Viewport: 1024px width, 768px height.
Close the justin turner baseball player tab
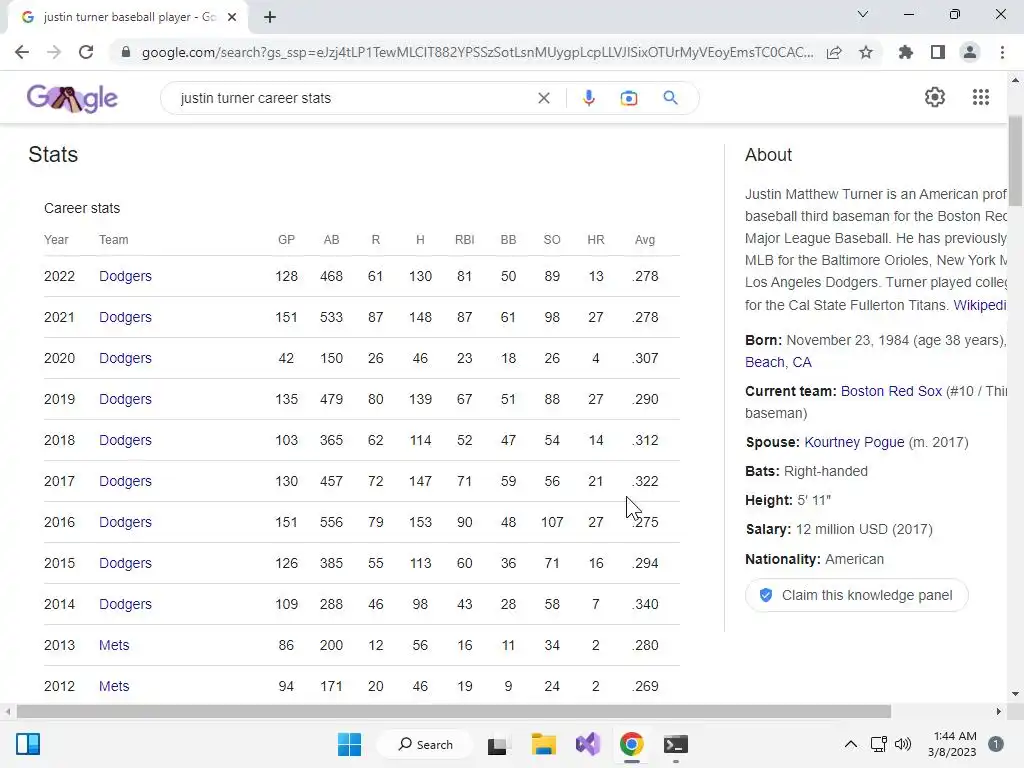232,17
